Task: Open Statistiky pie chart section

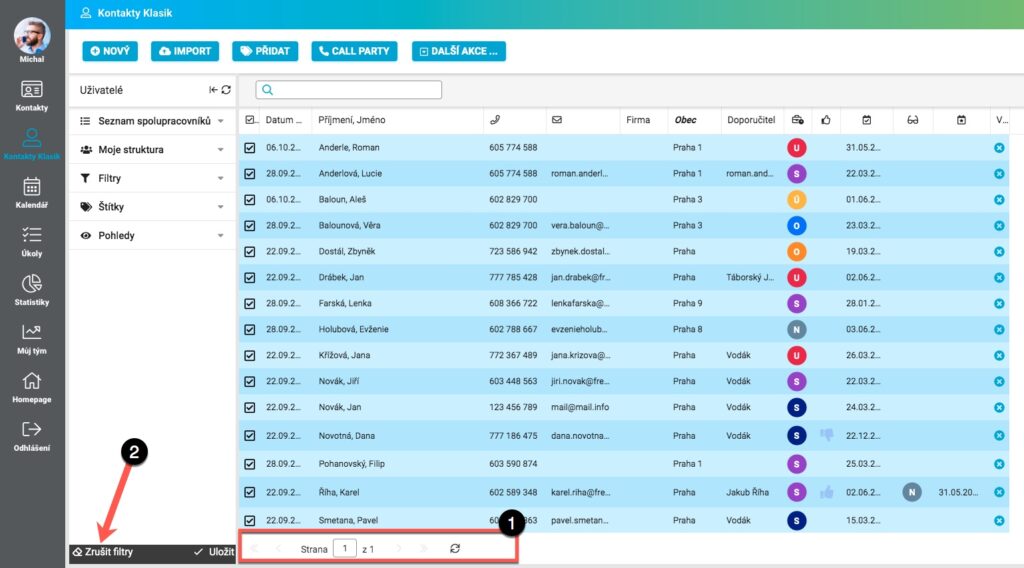Action: point(31,290)
